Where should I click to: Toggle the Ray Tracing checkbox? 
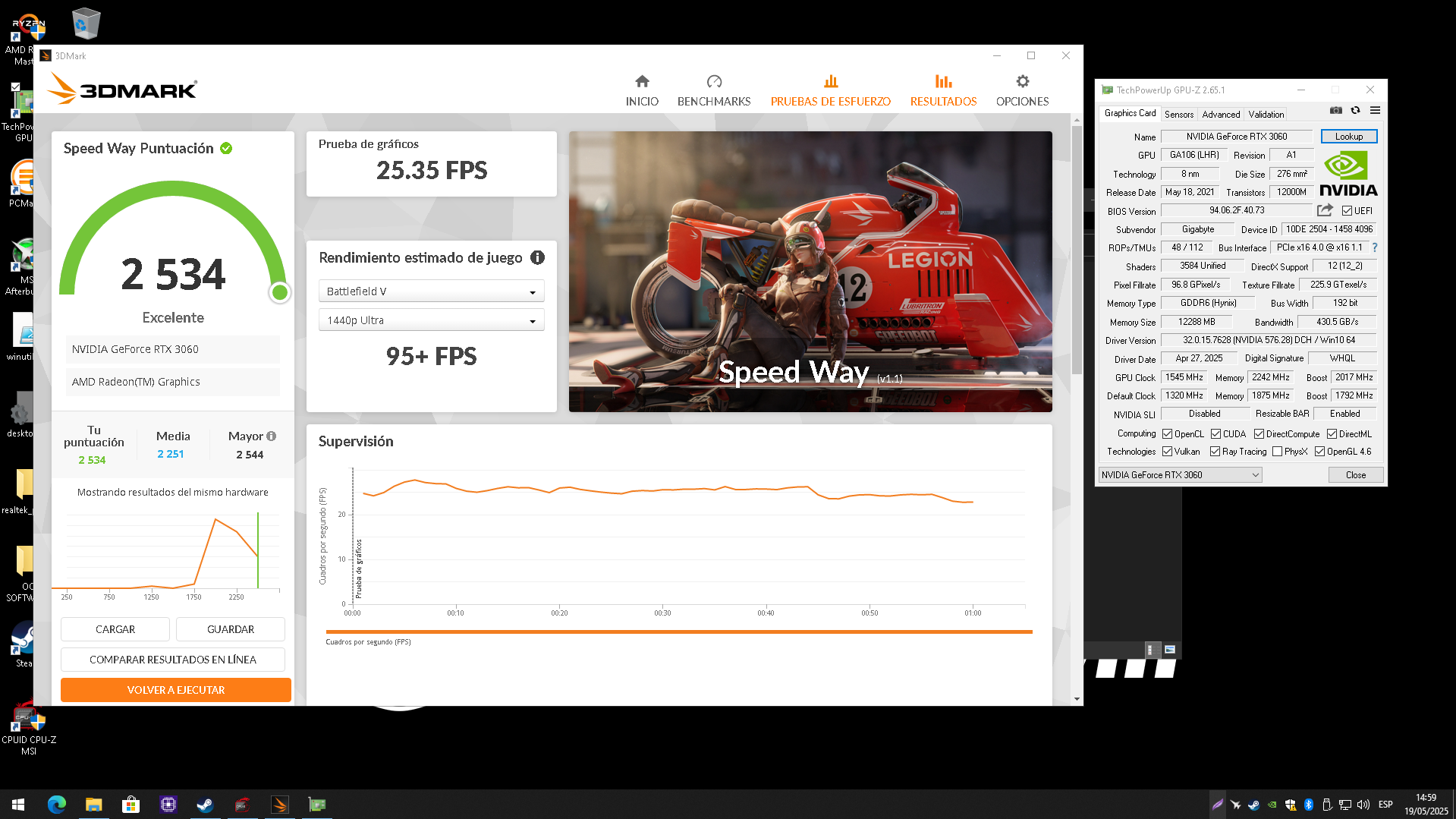(1215, 452)
